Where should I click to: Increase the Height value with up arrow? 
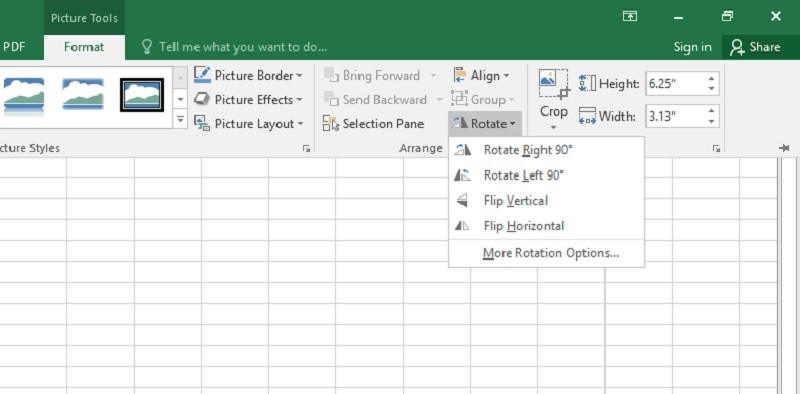712,79
